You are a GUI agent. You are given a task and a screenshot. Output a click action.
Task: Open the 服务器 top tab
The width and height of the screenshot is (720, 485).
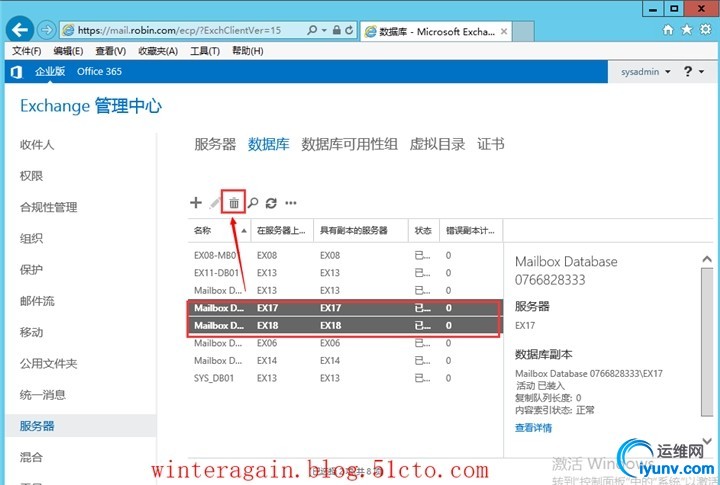pos(215,144)
